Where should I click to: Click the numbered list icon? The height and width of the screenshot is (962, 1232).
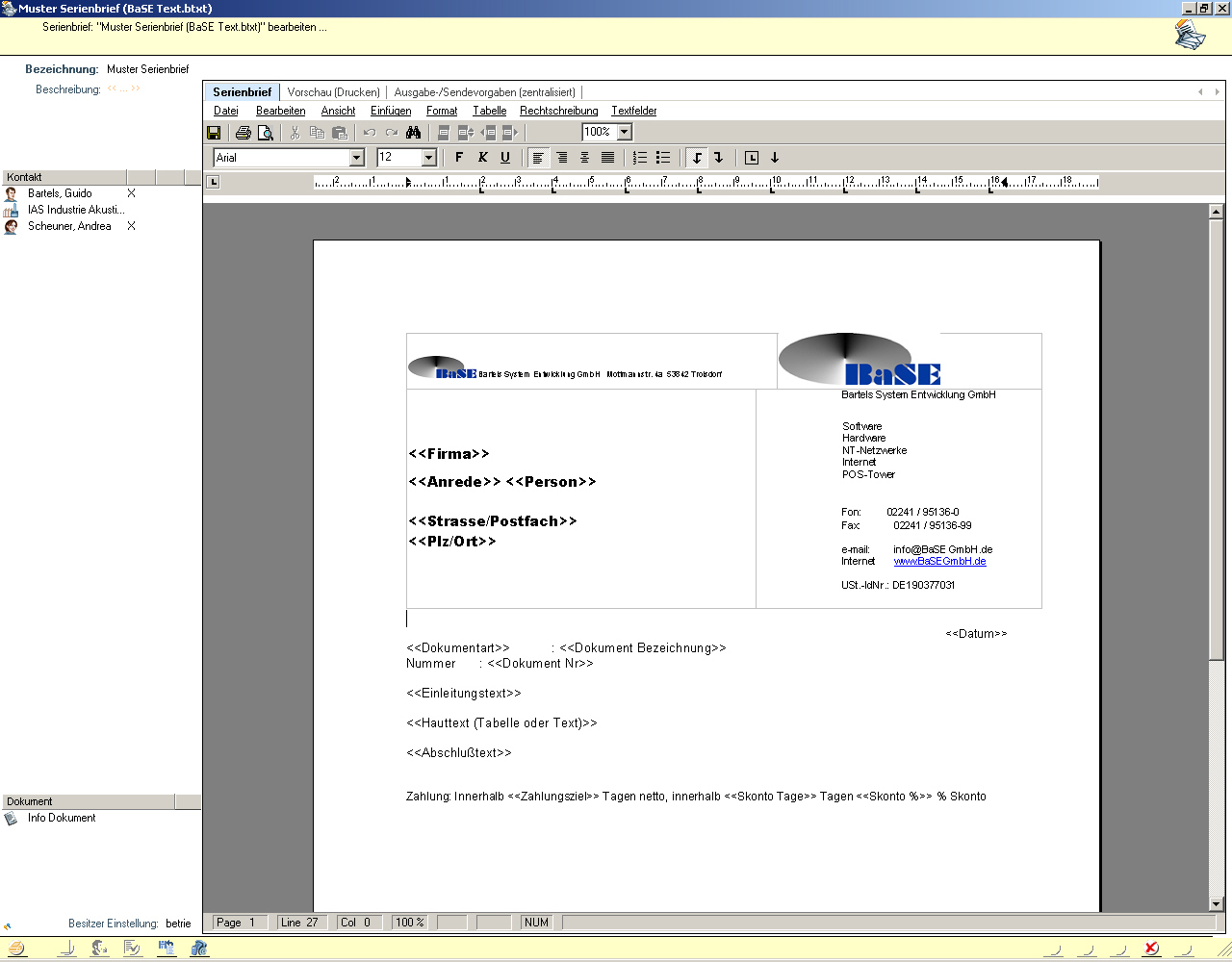click(640, 158)
